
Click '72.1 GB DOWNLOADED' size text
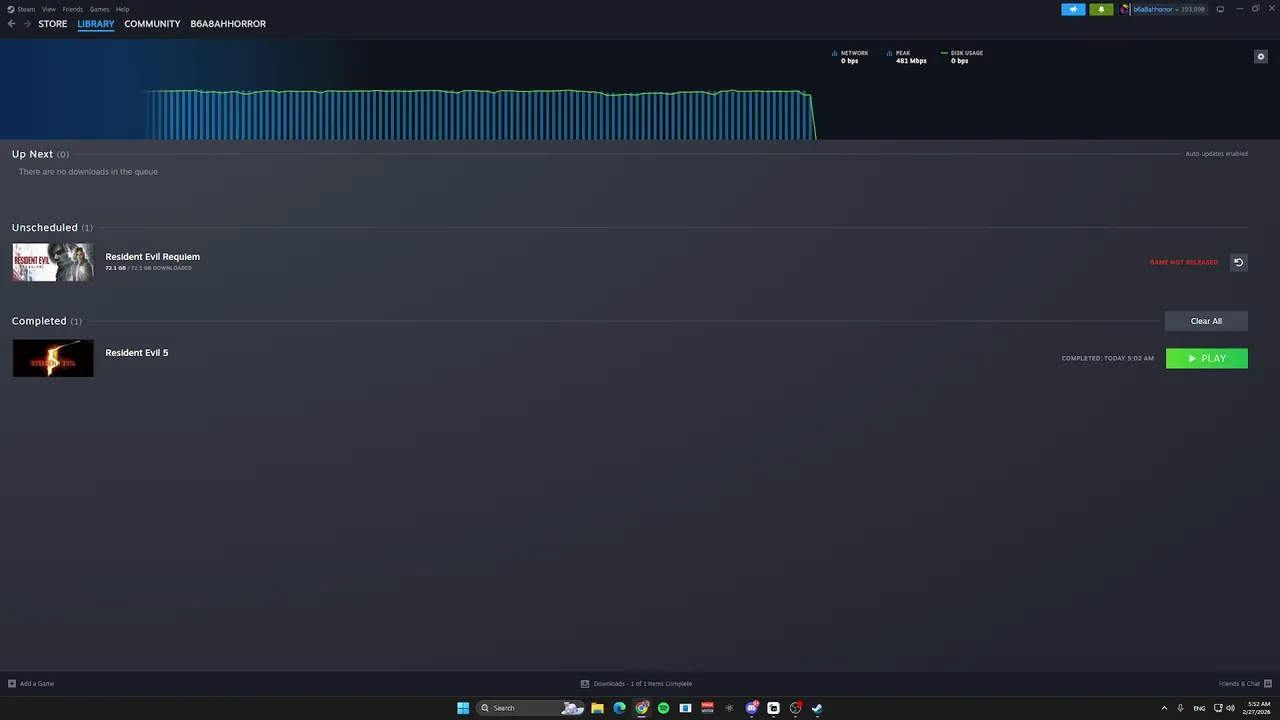pyautogui.click(x=149, y=268)
